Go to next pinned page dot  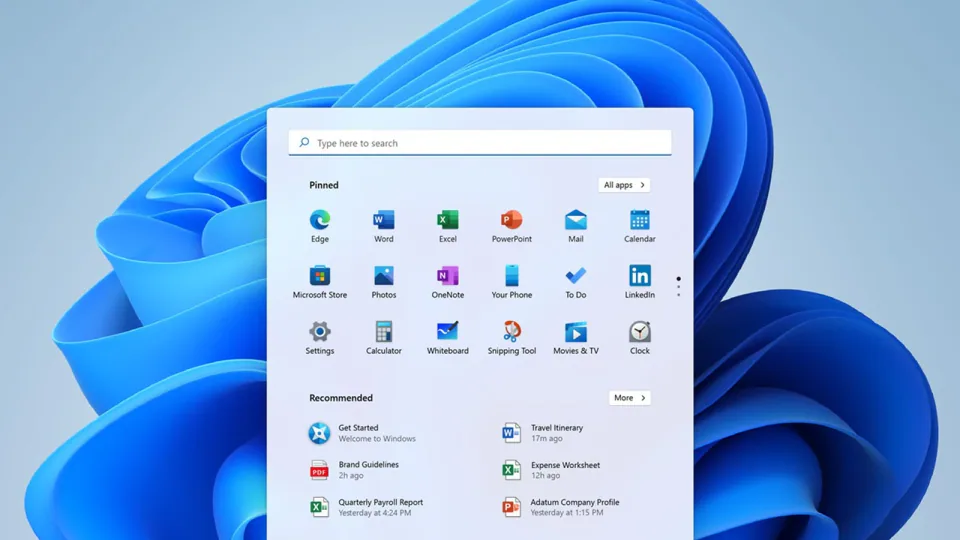coord(678,287)
